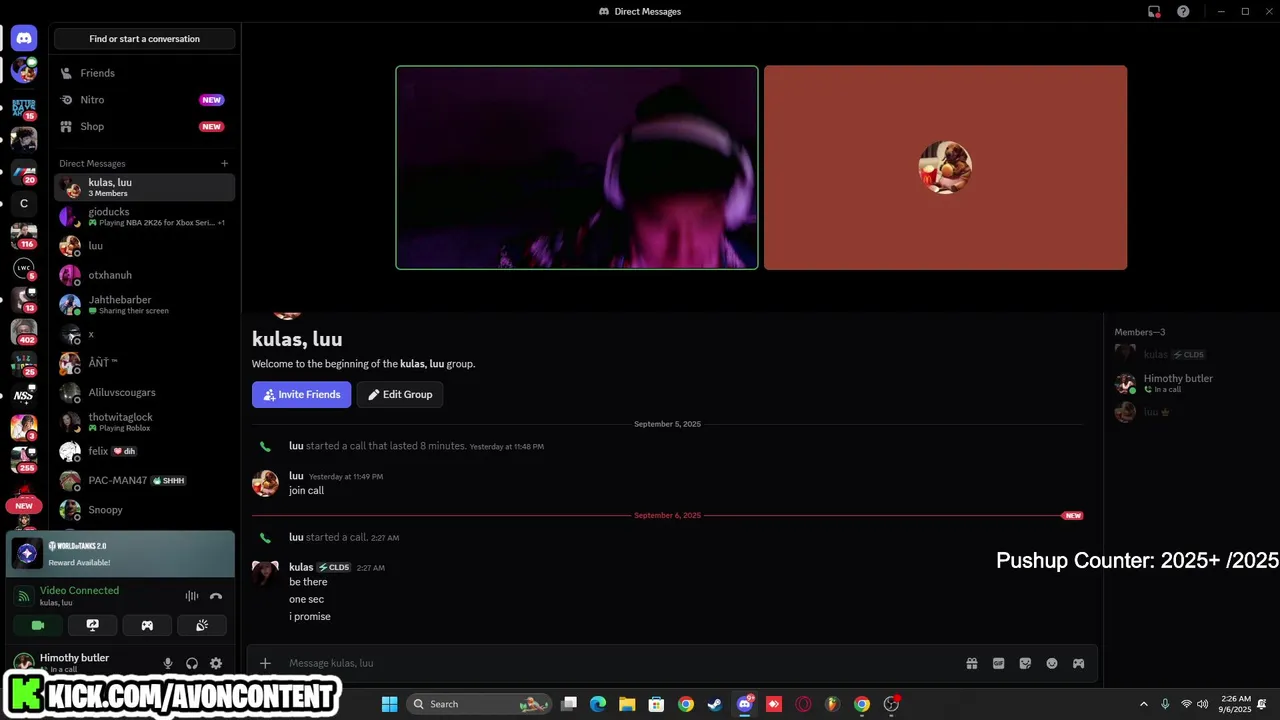Image resolution: width=1280 pixels, height=720 pixels.
Task: Open the server icon labeled C
Action: (x=24, y=203)
